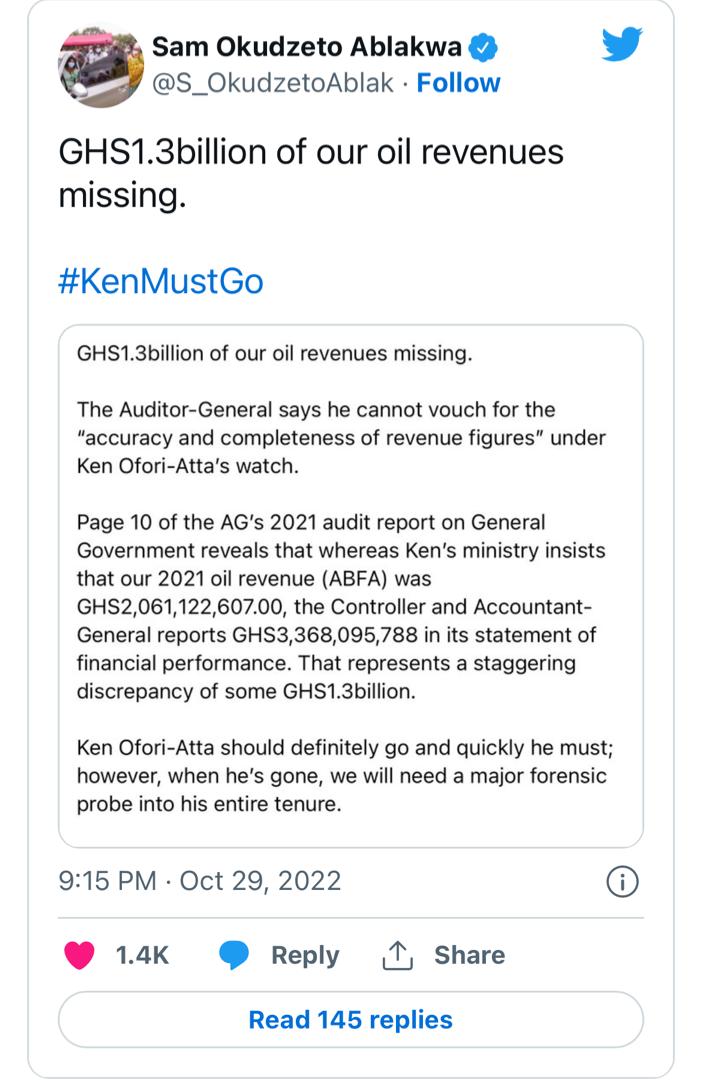The height and width of the screenshot is (1080, 702).
Task: Click the quoted text card inside the tweet
Action: (351, 580)
